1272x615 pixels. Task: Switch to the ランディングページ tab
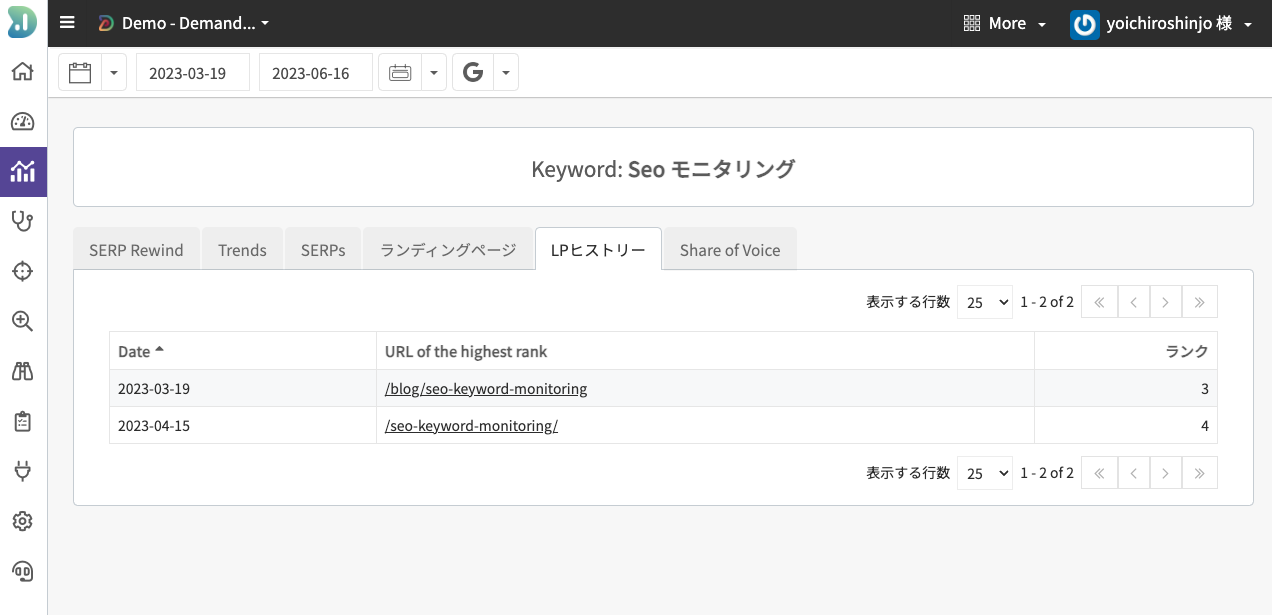448,250
